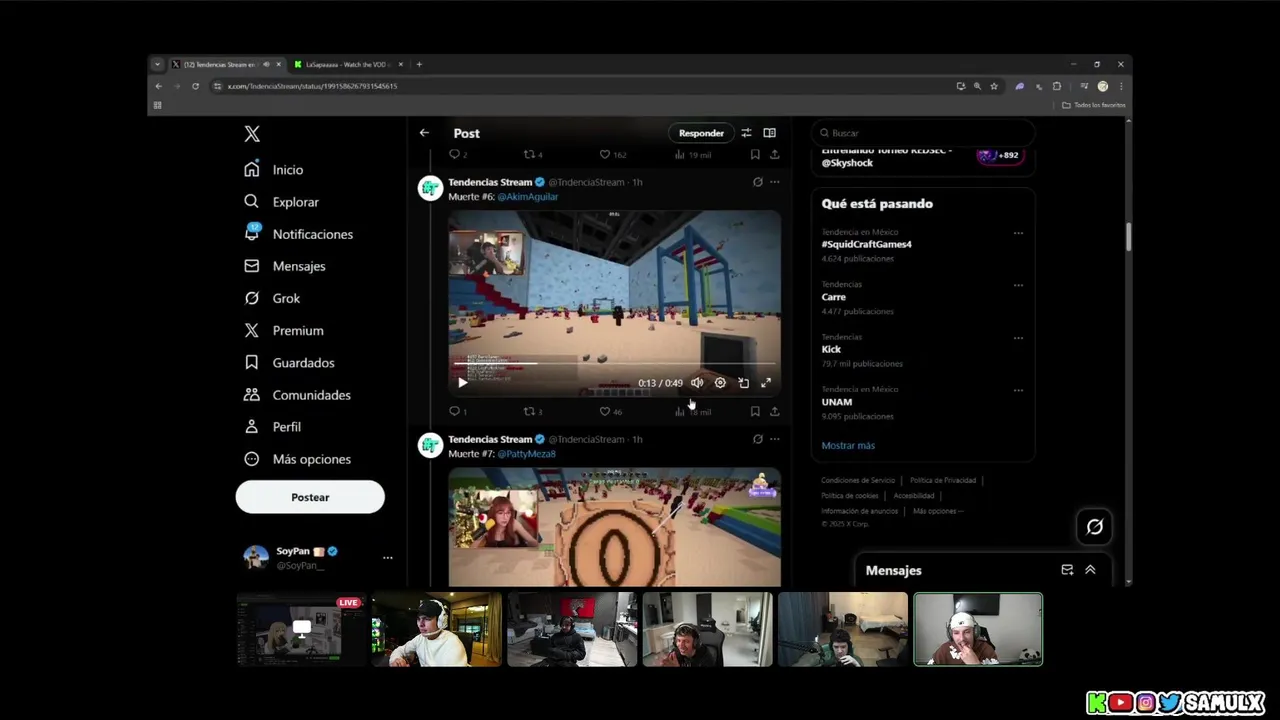The image size is (1280, 720).
Task: Click the Postear button
Action: coord(310,497)
